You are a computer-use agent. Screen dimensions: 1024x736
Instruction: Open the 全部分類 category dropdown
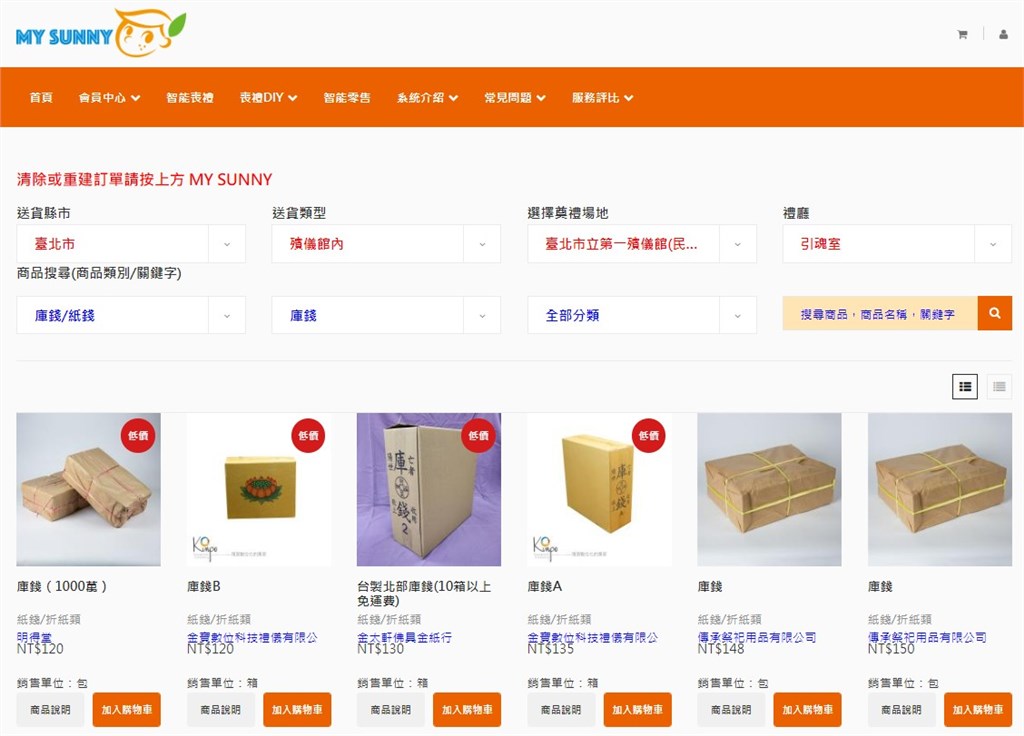[x=642, y=315]
